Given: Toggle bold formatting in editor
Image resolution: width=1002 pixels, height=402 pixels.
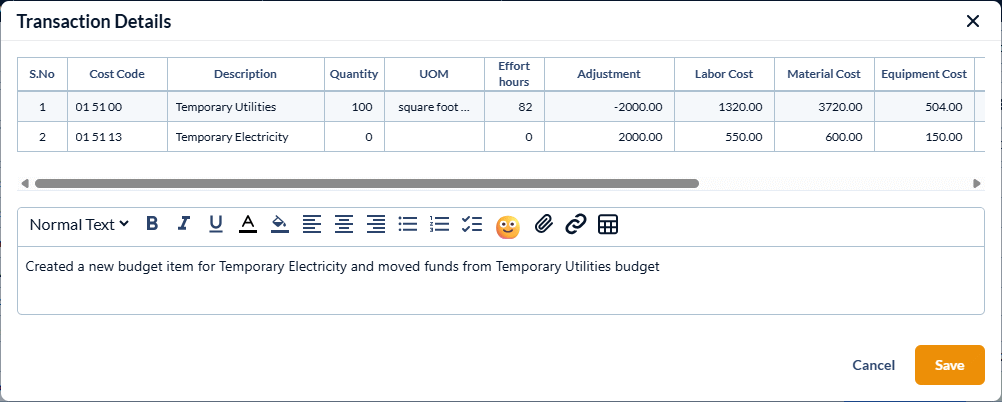Looking at the screenshot, I should coord(152,224).
